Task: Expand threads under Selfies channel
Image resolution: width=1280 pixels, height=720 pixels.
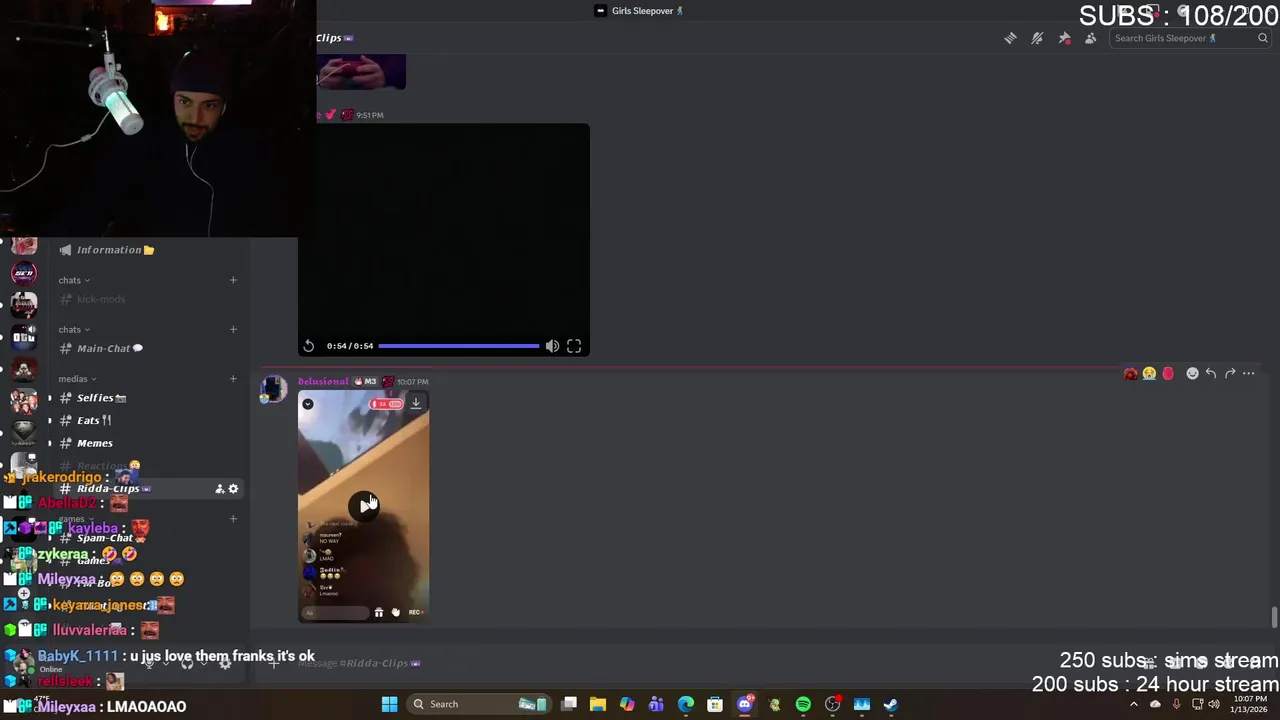Action: click(49, 398)
